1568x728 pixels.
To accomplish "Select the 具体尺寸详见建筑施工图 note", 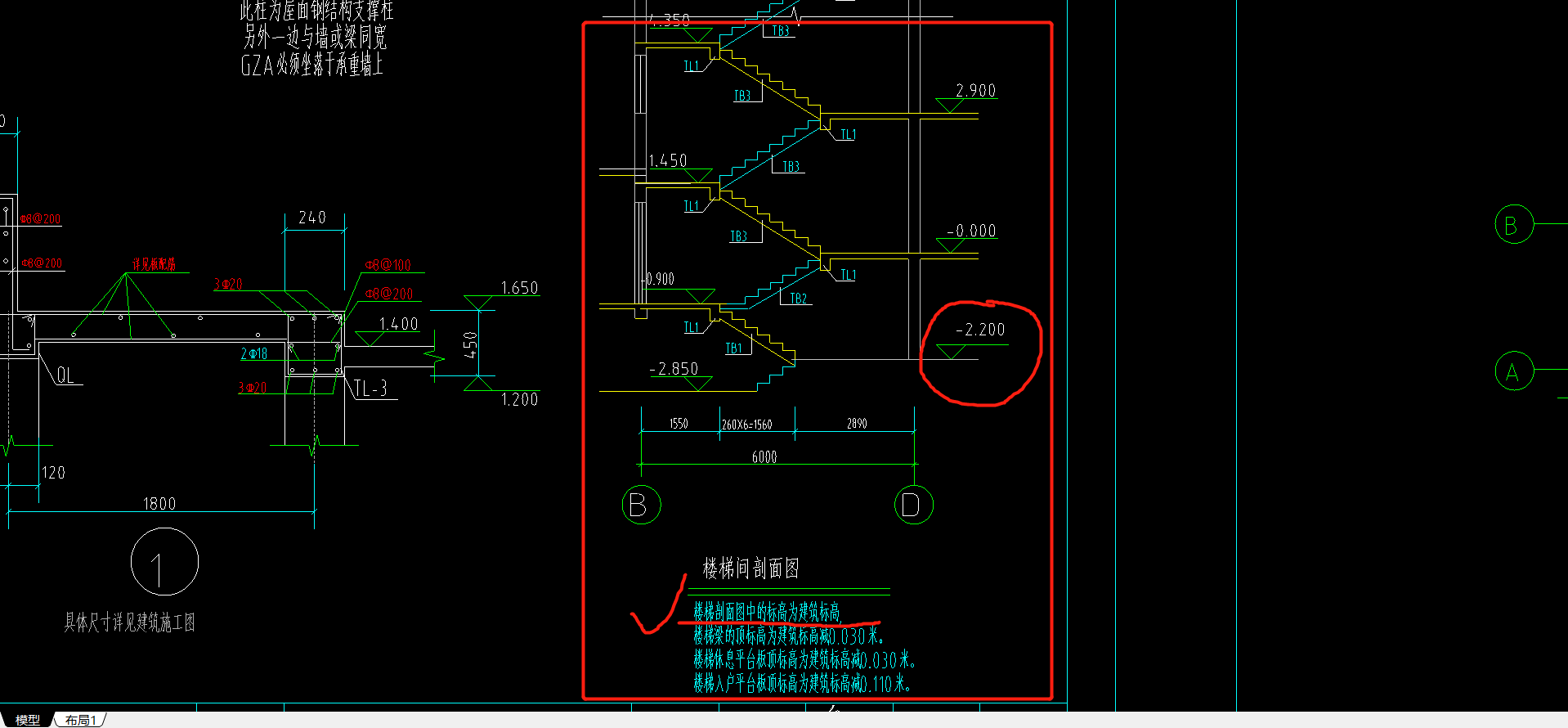I will 130,622.
